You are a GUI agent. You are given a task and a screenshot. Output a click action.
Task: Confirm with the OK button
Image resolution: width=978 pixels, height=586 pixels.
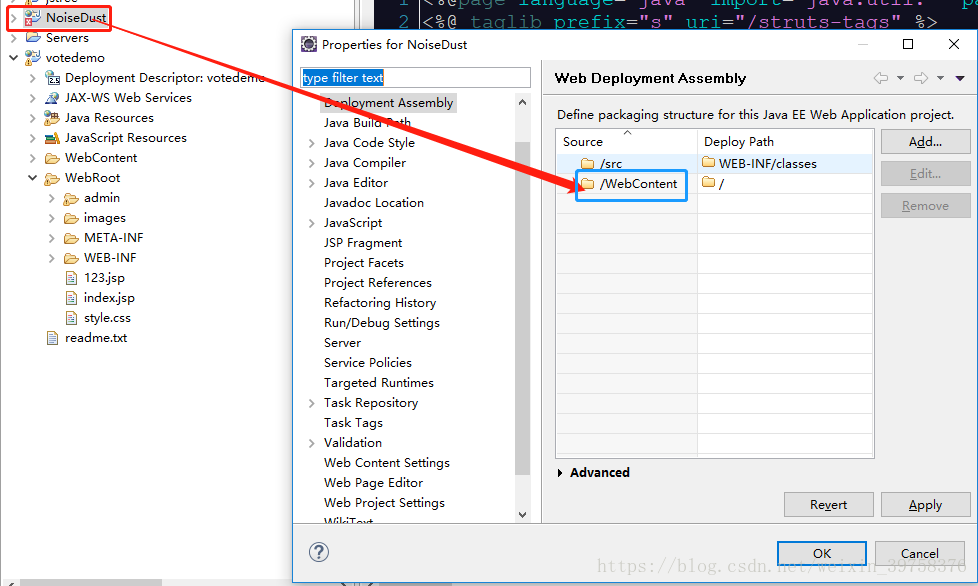(x=822, y=553)
